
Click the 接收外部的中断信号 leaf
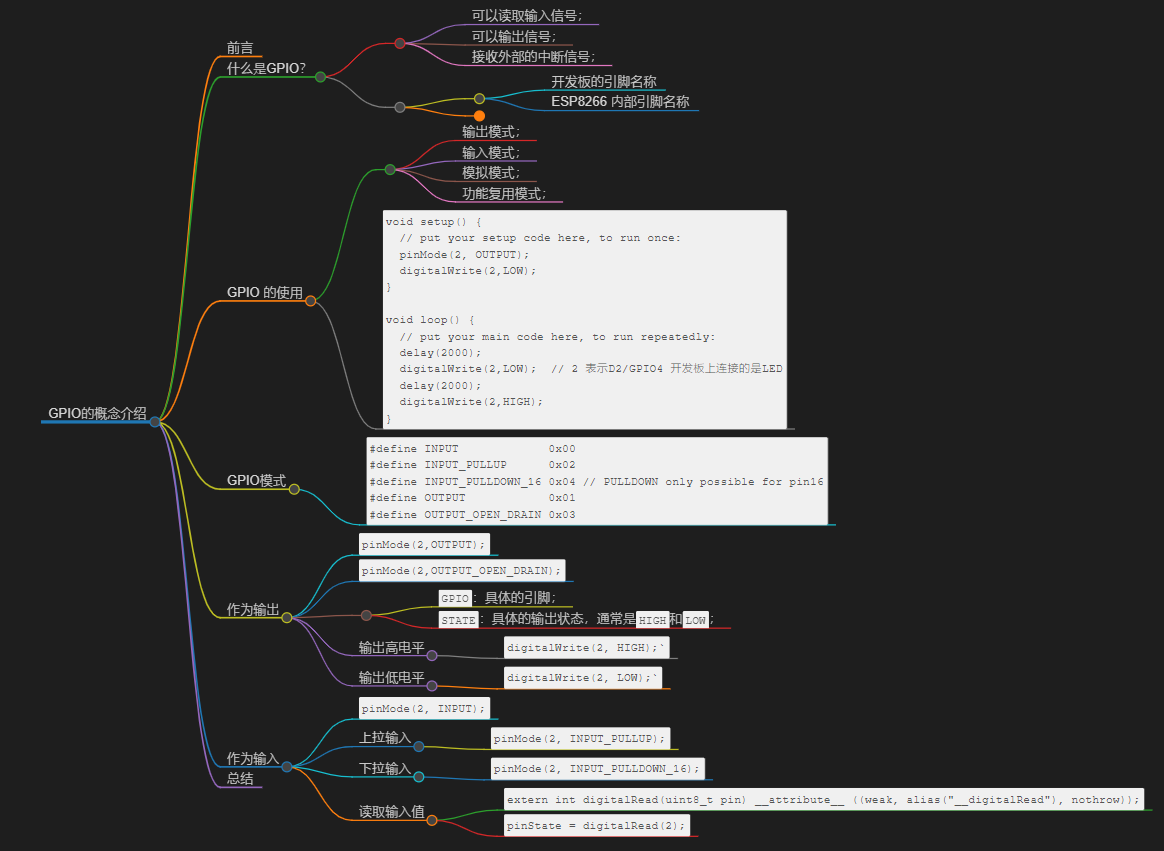pos(533,56)
